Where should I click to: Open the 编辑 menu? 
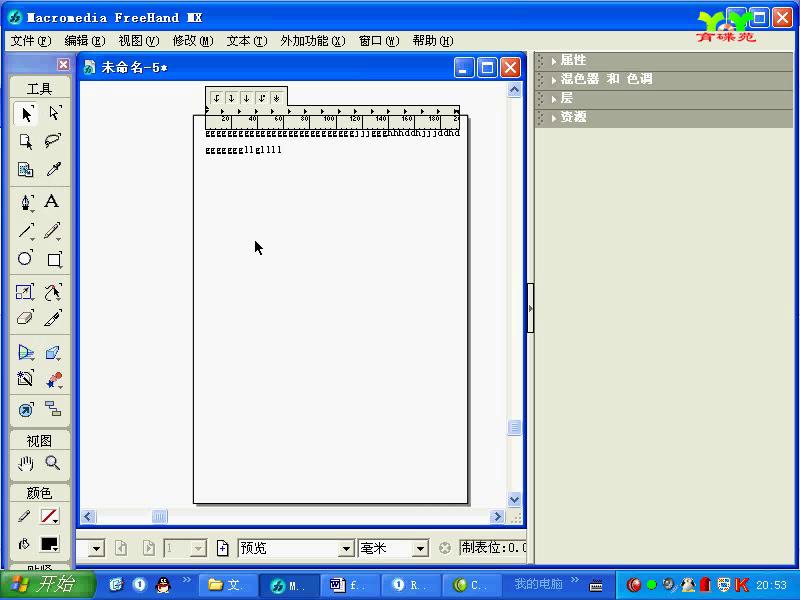85,41
